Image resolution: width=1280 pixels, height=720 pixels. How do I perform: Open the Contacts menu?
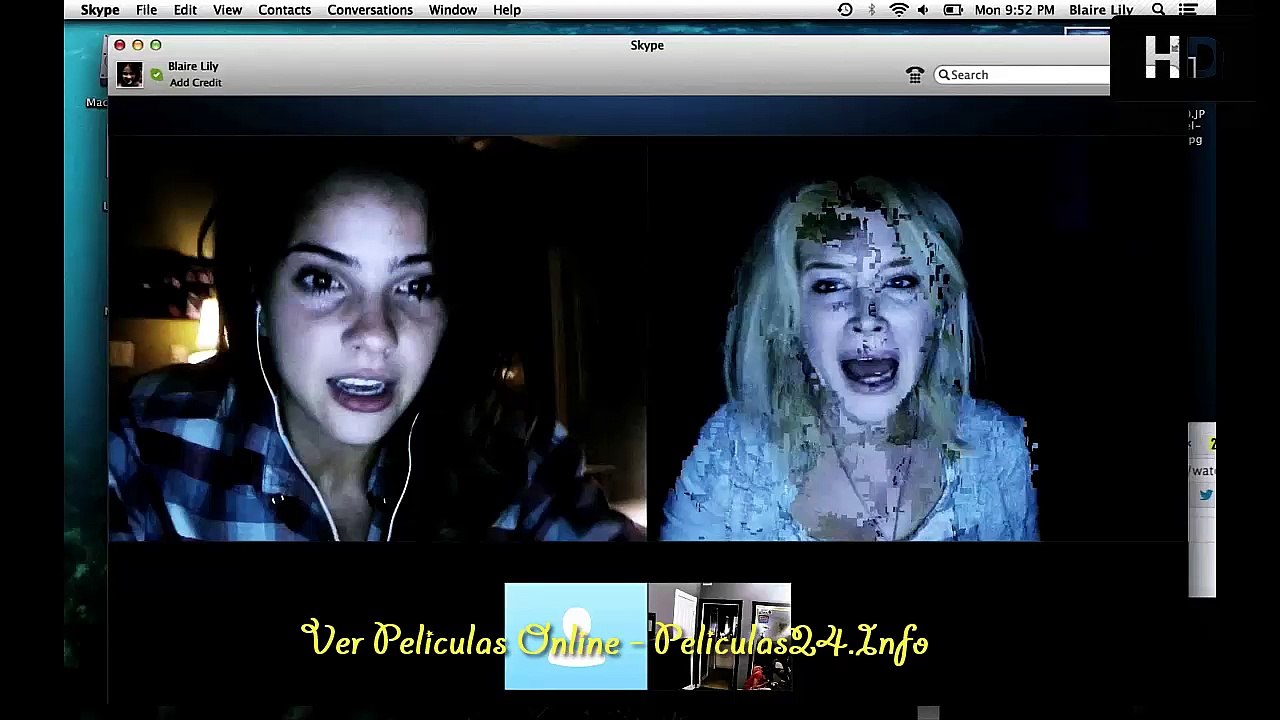coord(284,10)
